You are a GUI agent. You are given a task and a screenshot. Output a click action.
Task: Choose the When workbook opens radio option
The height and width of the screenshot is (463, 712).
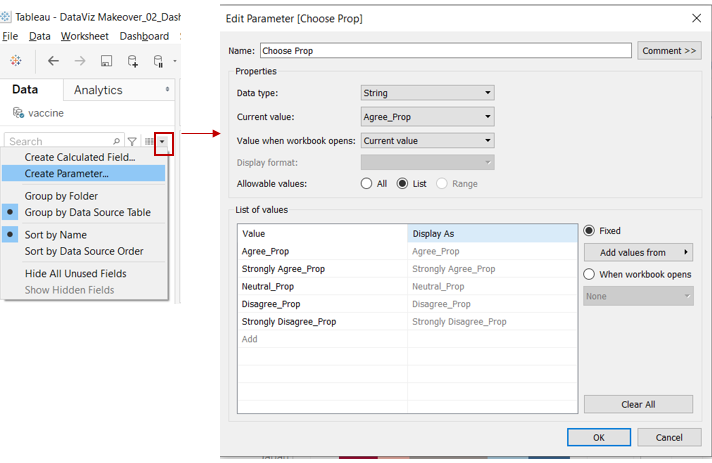tap(590, 274)
